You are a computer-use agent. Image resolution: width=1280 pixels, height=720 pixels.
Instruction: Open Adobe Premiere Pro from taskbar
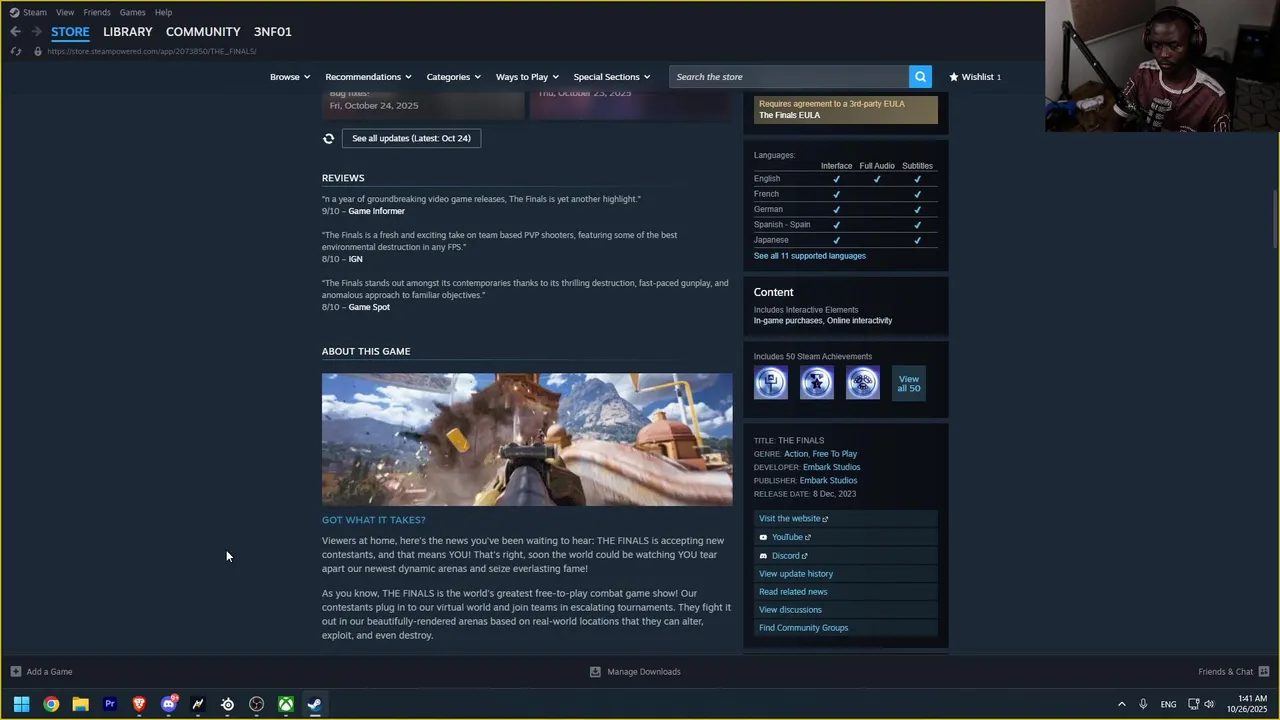pyautogui.click(x=110, y=704)
